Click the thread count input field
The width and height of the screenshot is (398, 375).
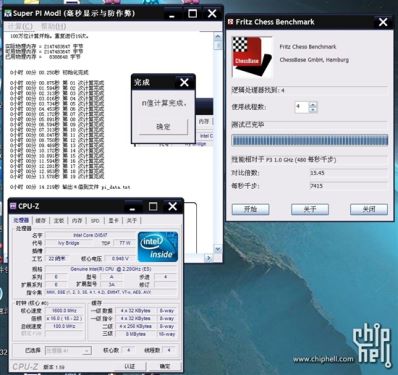point(302,107)
